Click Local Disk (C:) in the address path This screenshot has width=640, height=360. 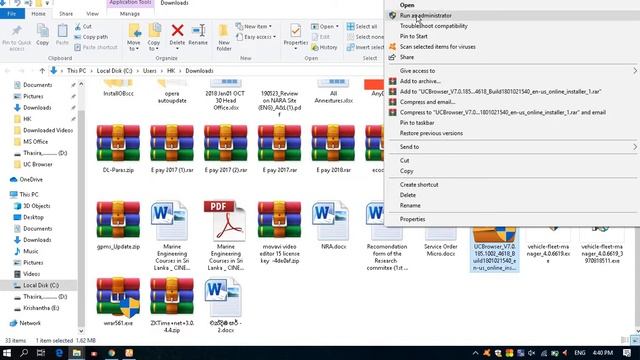pyautogui.click(x=114, y=71)
